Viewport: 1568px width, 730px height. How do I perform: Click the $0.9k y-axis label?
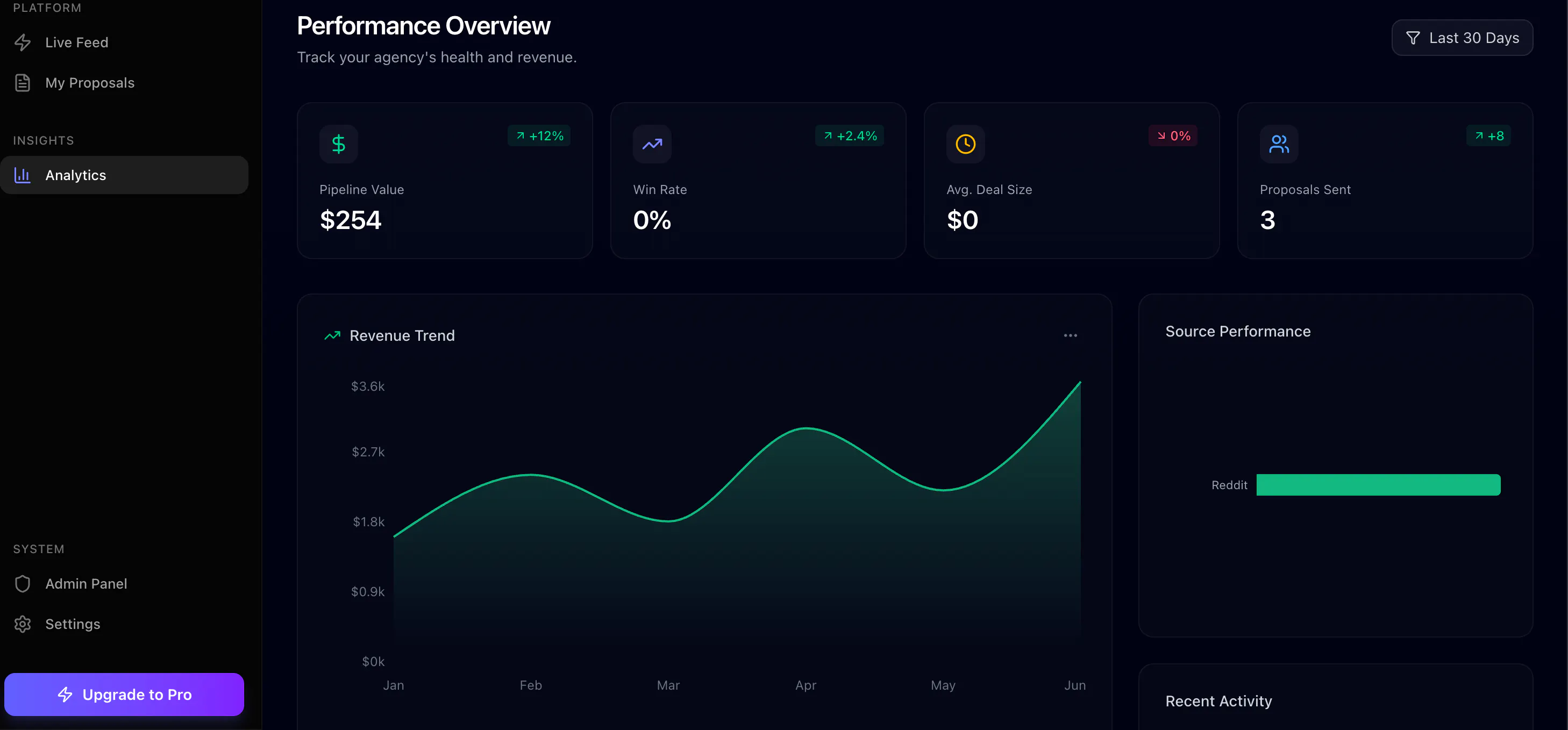[368, 592]
